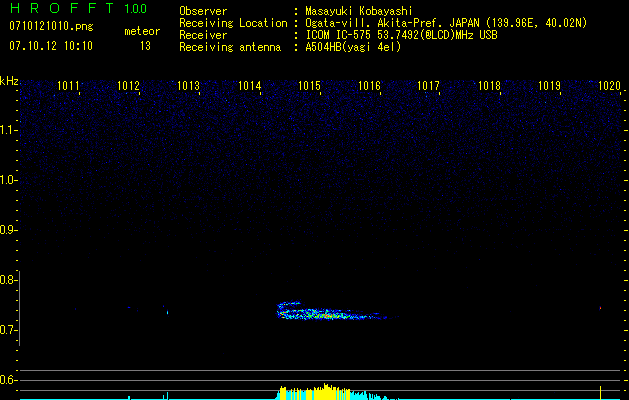Click the kHz axis unit label
The height and width of the screenshot is (400, 629).
coord(9,81)
